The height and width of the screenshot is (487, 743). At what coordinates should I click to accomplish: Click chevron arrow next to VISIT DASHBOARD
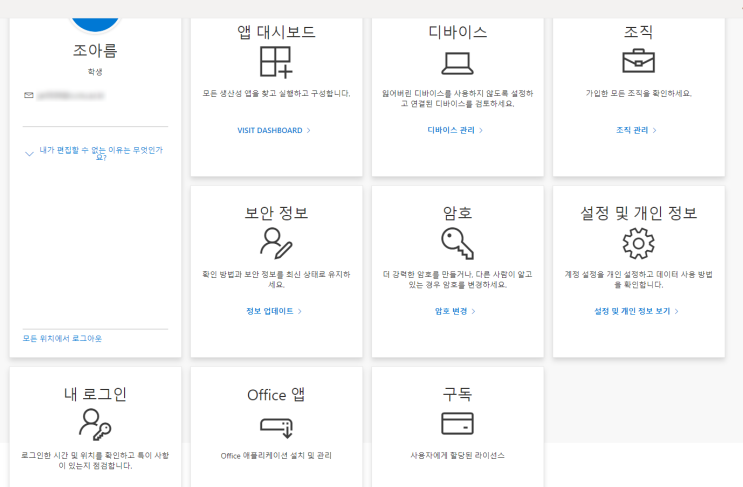point(308,130)
